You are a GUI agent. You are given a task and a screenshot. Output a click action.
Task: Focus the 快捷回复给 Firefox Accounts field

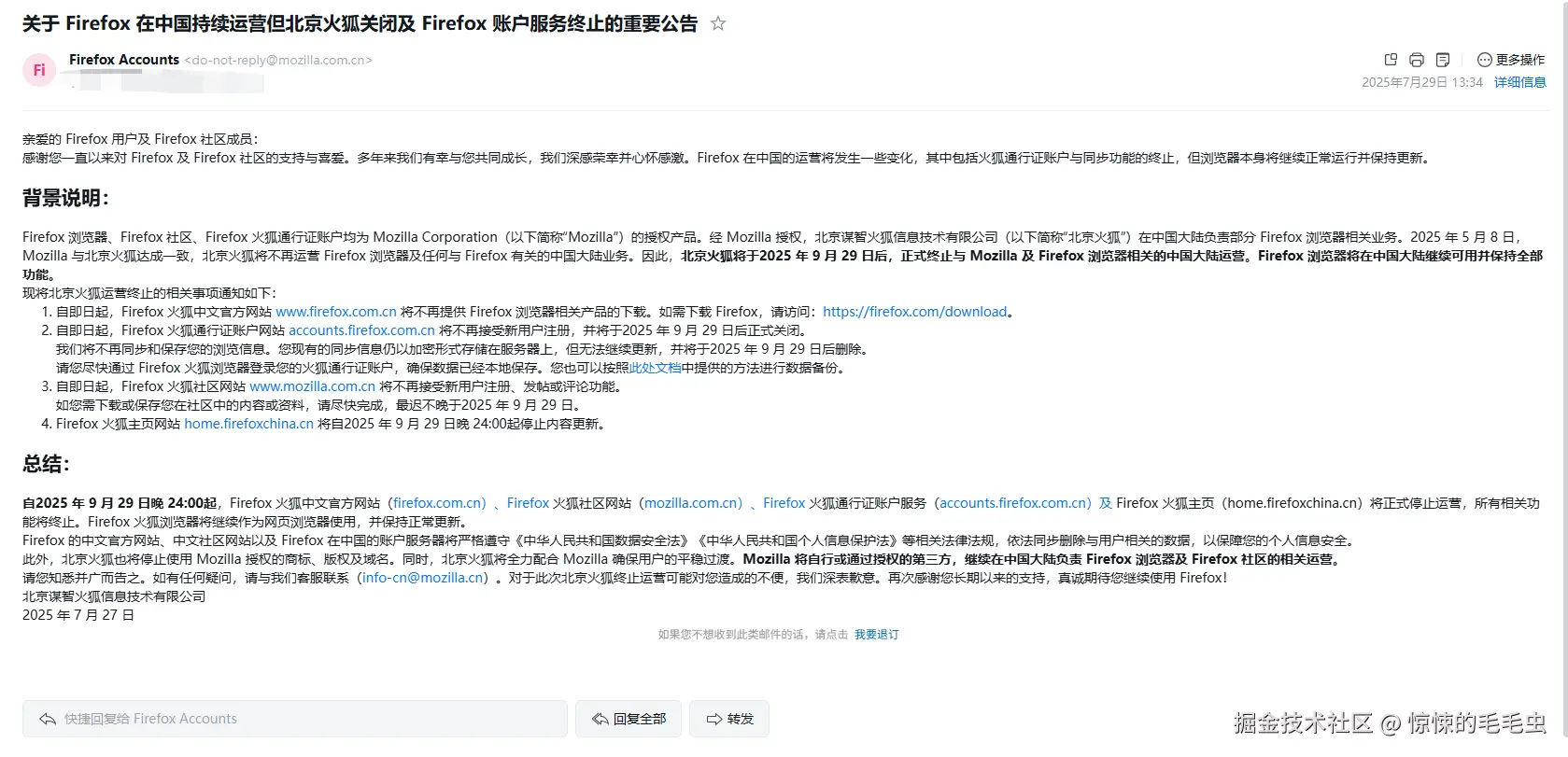[295, 719]
